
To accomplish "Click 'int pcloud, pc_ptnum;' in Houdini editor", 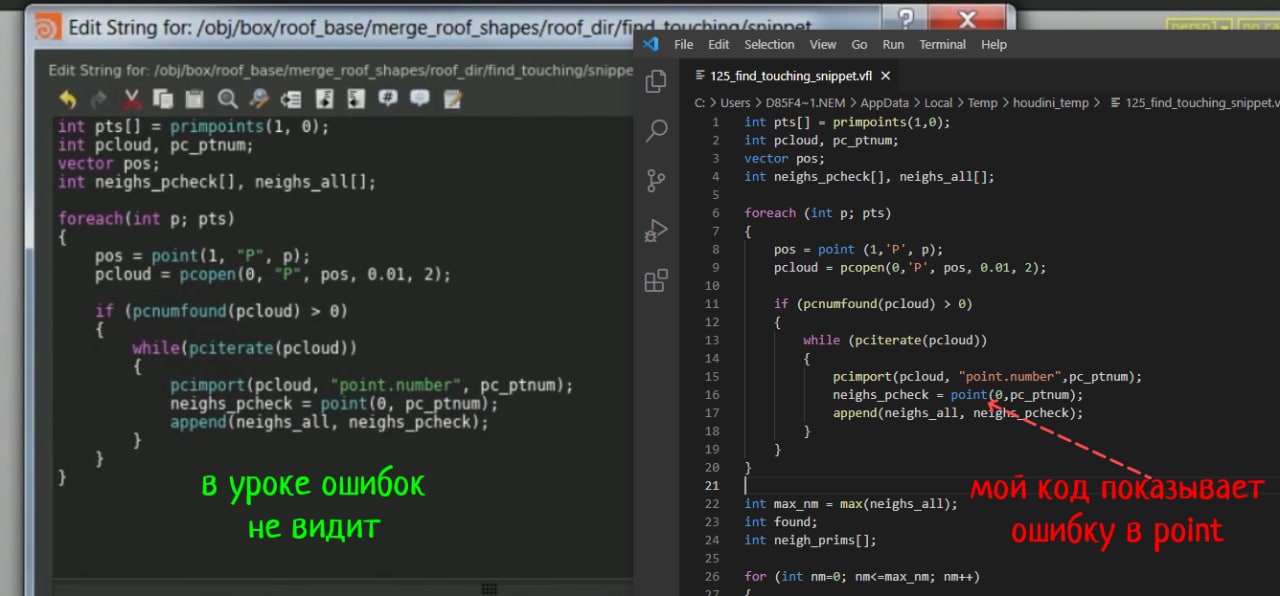I will tap(155, 145).
